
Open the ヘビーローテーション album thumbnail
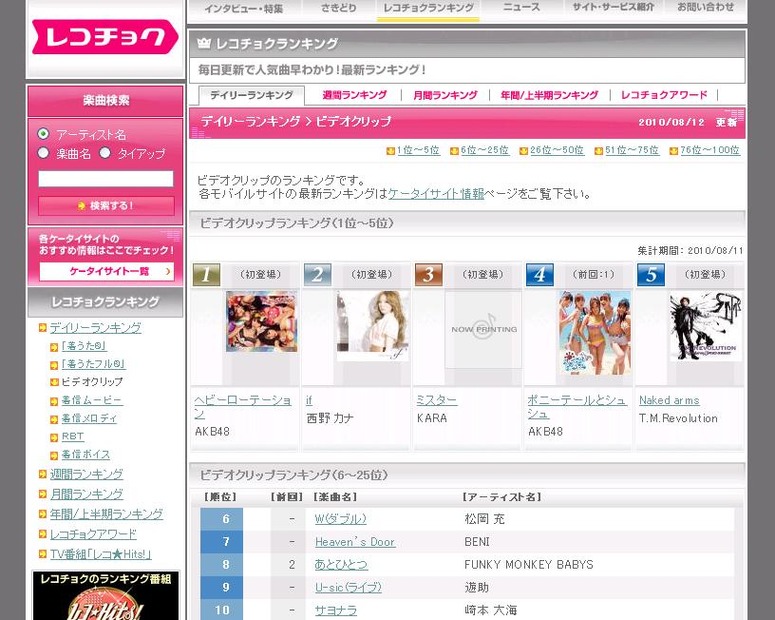(261, 321)
